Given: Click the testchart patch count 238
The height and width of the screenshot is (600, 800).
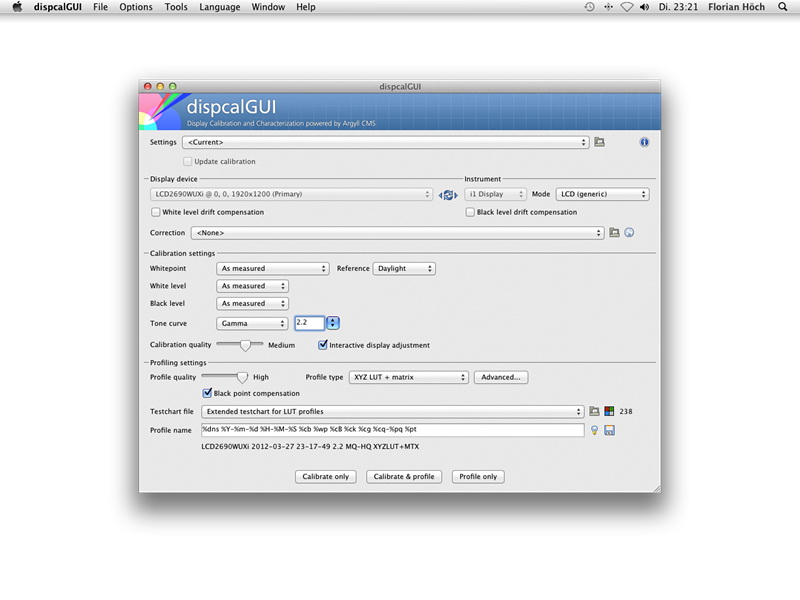Looking at the screenshot, I should coord(626,411).
